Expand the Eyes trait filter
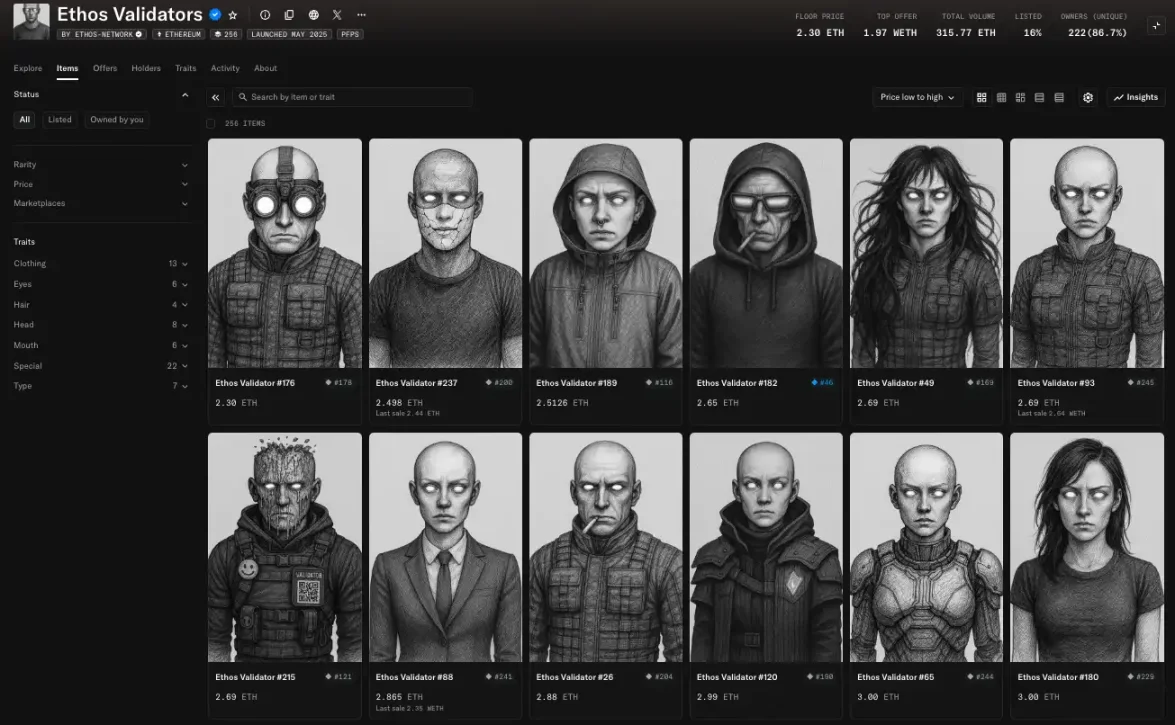The height and width of the screenshot is (725, 1175). point(100,284)
